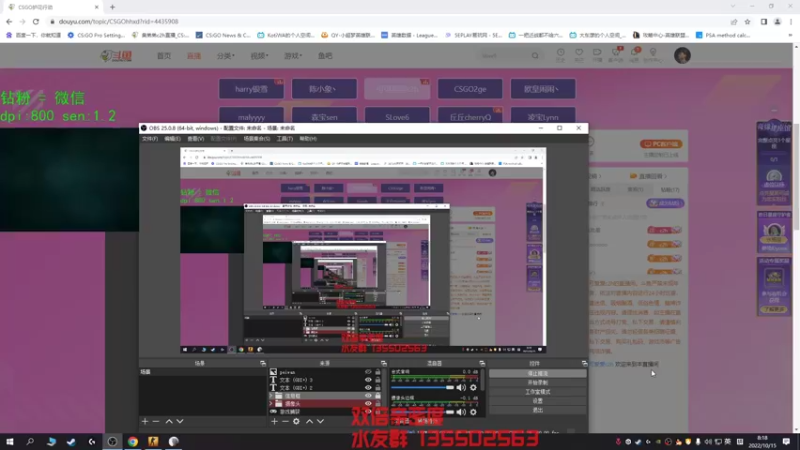Adjust the desktop audio volume slider
This screenshot has height=450, width=800.
422,388
